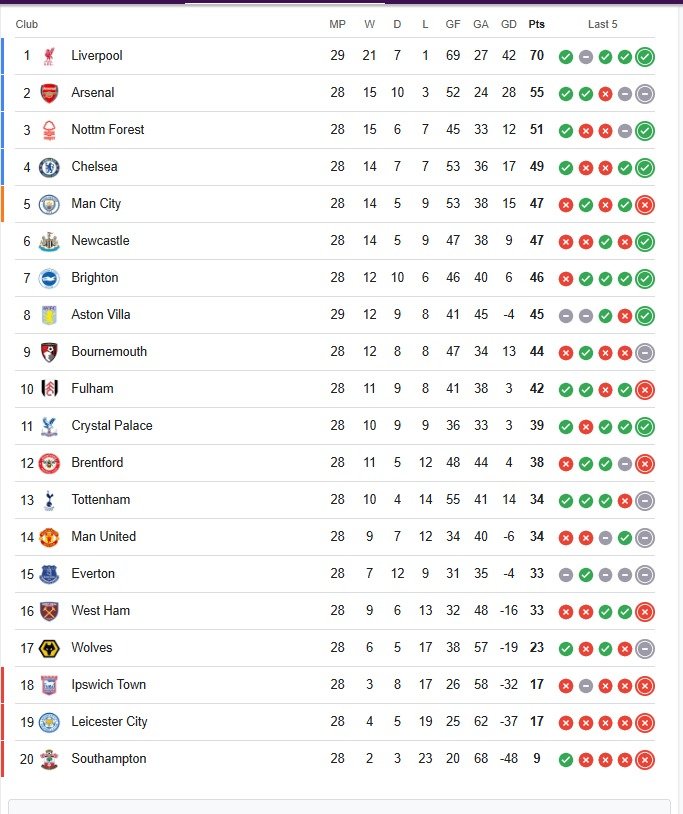Open the Leicester City team name
The height and width of the screenshot is (814, 683).
click(x=110, y=721)
